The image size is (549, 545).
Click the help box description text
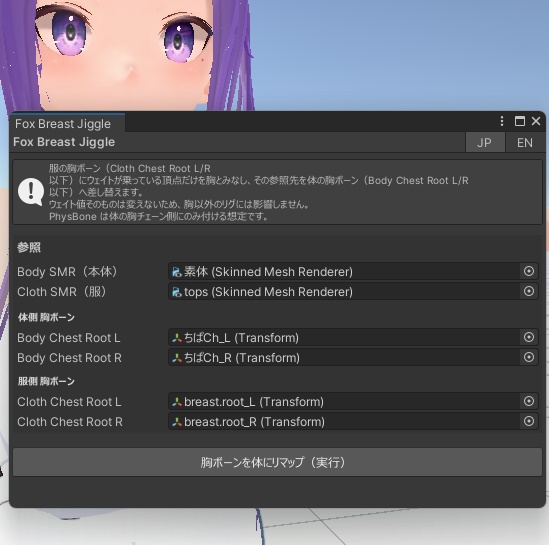coord(259,192)
